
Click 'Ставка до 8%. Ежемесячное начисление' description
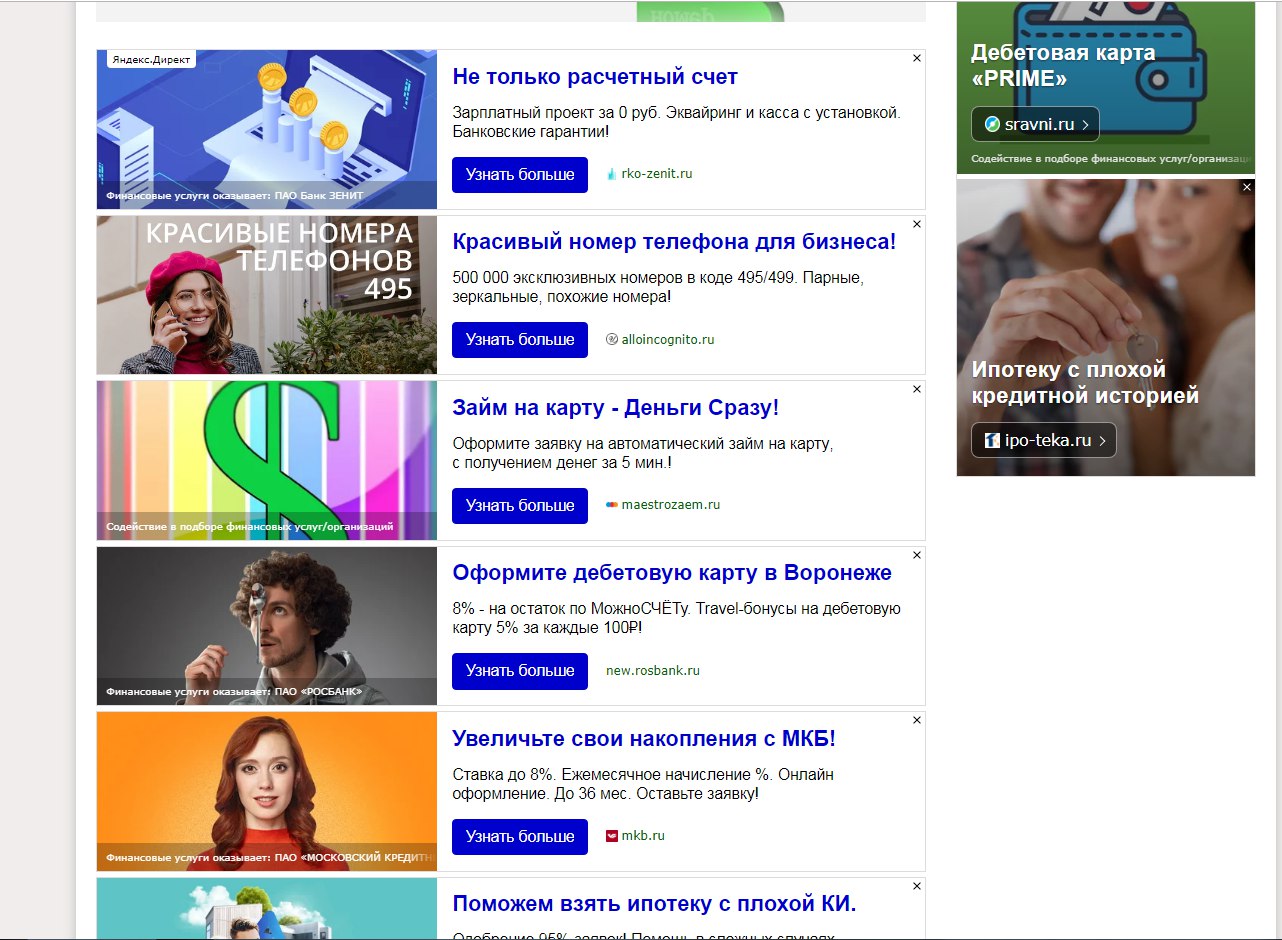point(643,784)
